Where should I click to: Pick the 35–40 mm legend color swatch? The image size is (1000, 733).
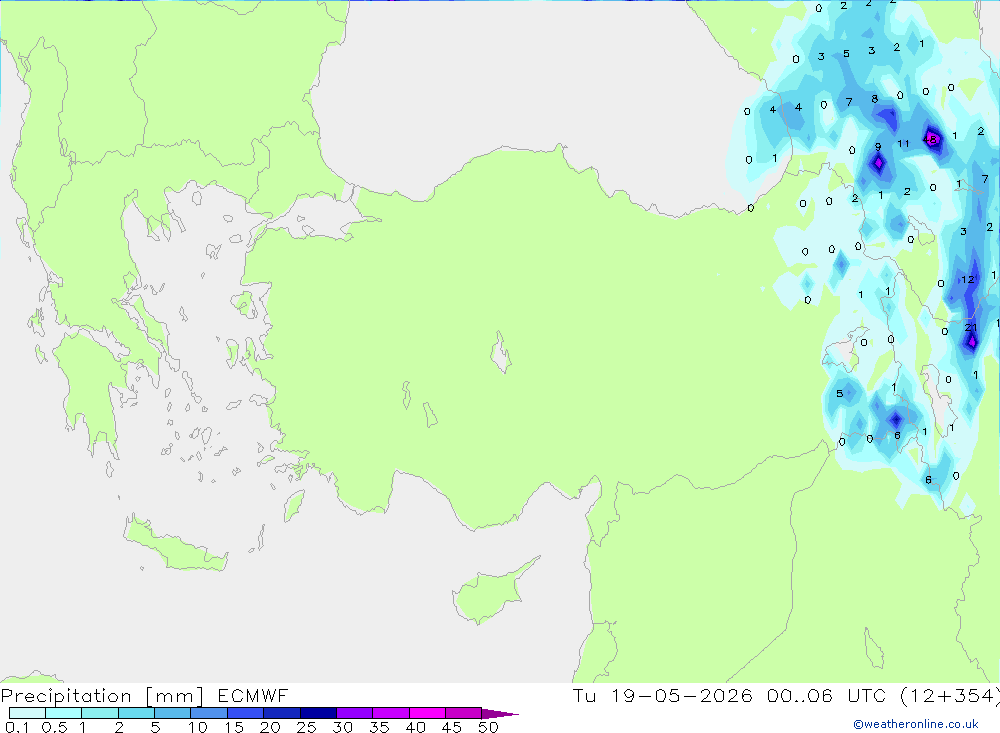click(391, 713)
